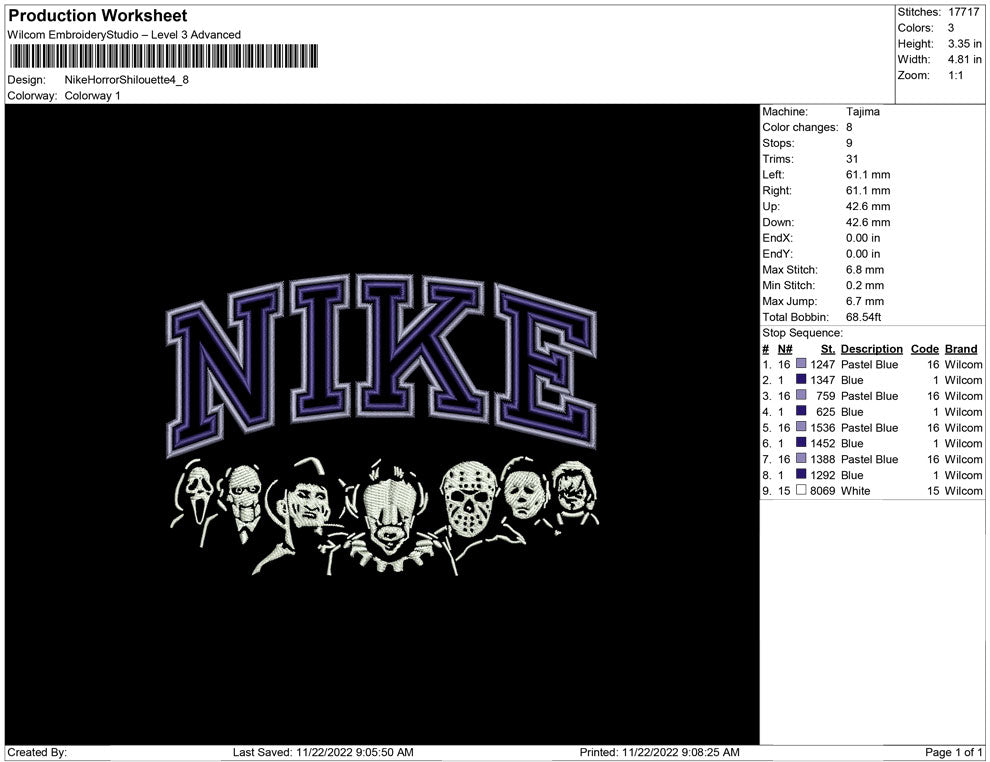The height and width of the screenshot is (762, 990).
Task: Click the Page 1 of 1 footer text
Action: click(954, 752)
